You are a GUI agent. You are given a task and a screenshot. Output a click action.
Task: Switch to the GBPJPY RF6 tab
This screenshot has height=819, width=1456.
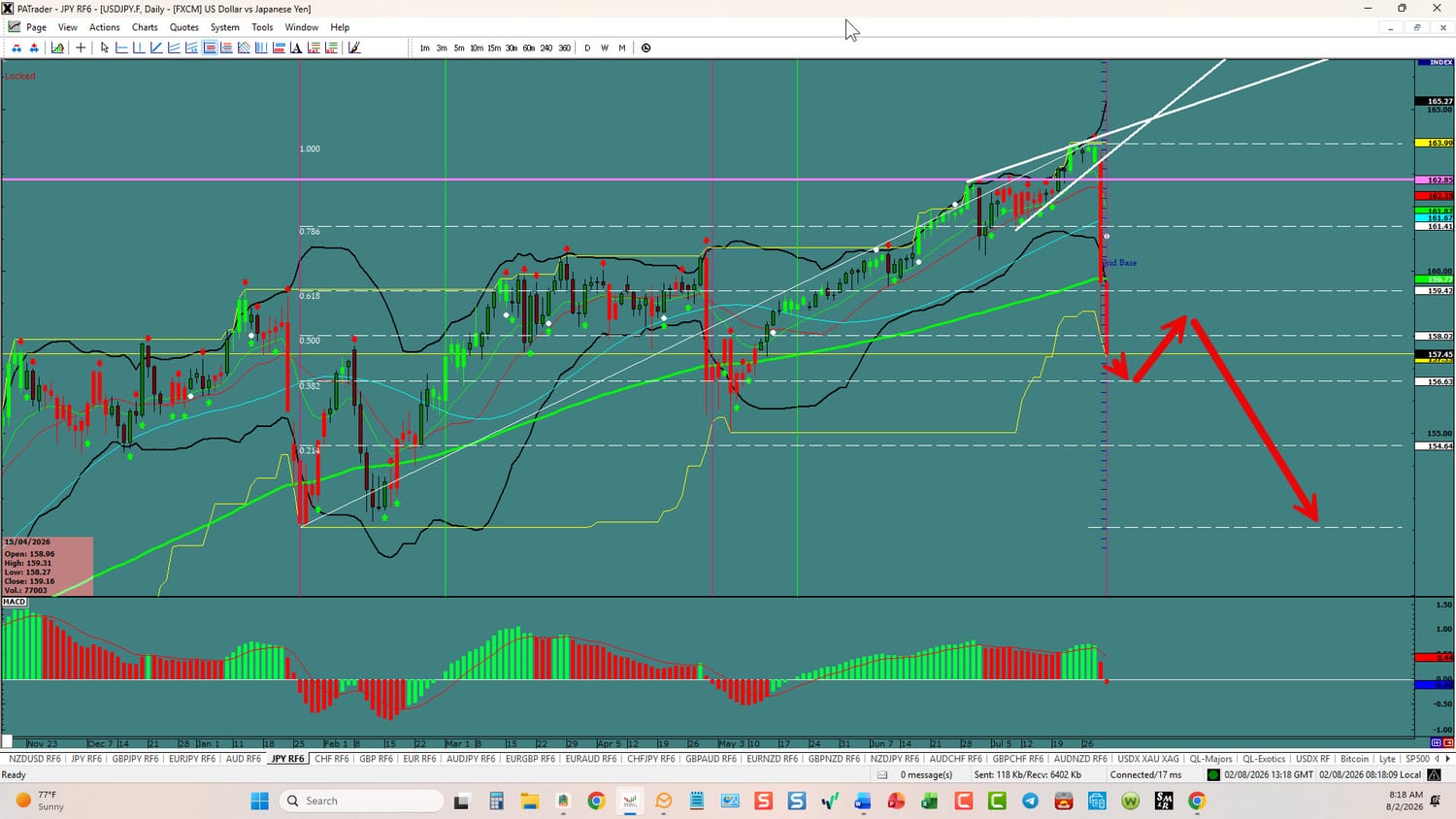(136, 759)
